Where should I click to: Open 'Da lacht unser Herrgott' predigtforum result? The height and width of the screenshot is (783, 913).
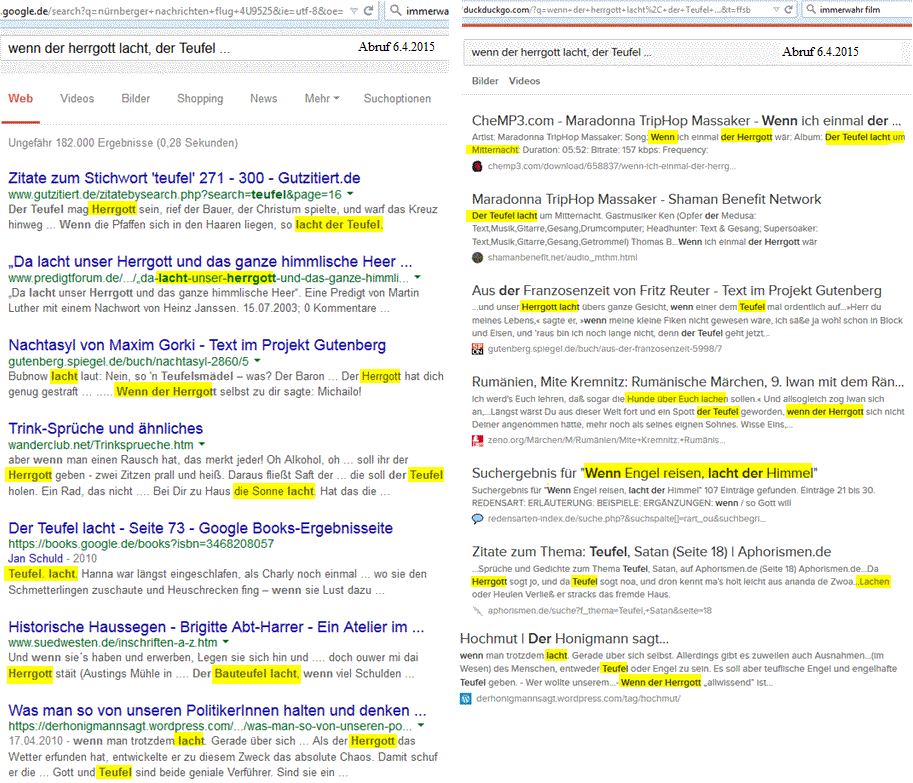(x=210, y=261)
